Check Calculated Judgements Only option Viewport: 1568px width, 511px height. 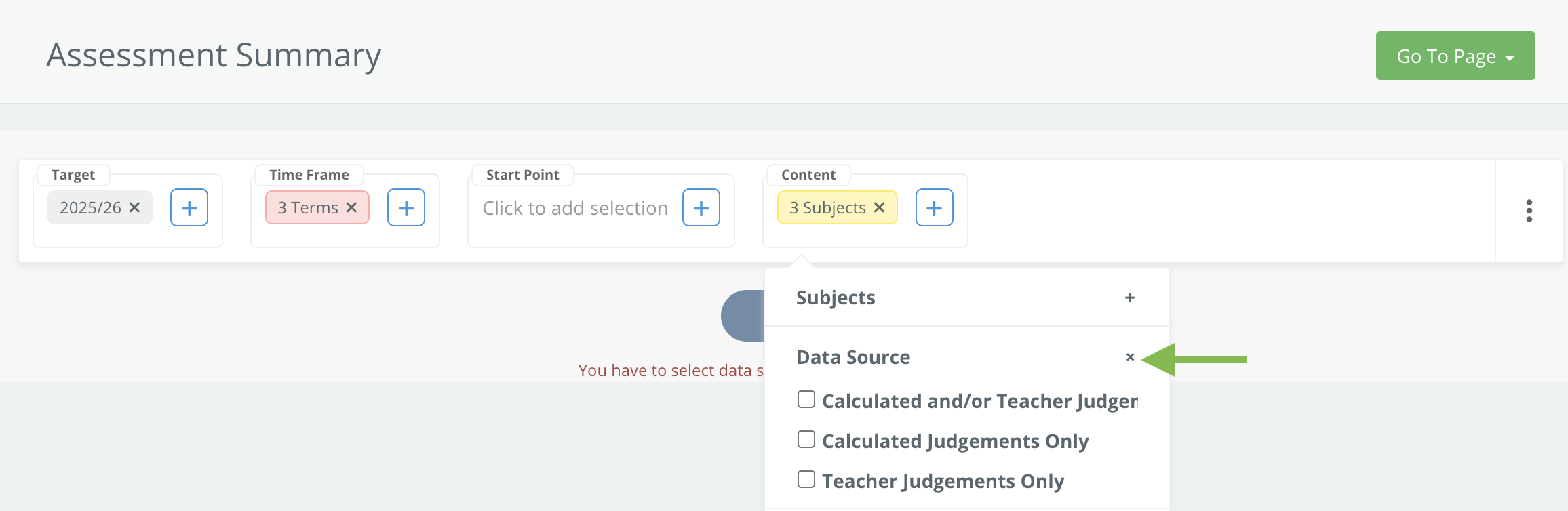(x=806, y=440)
